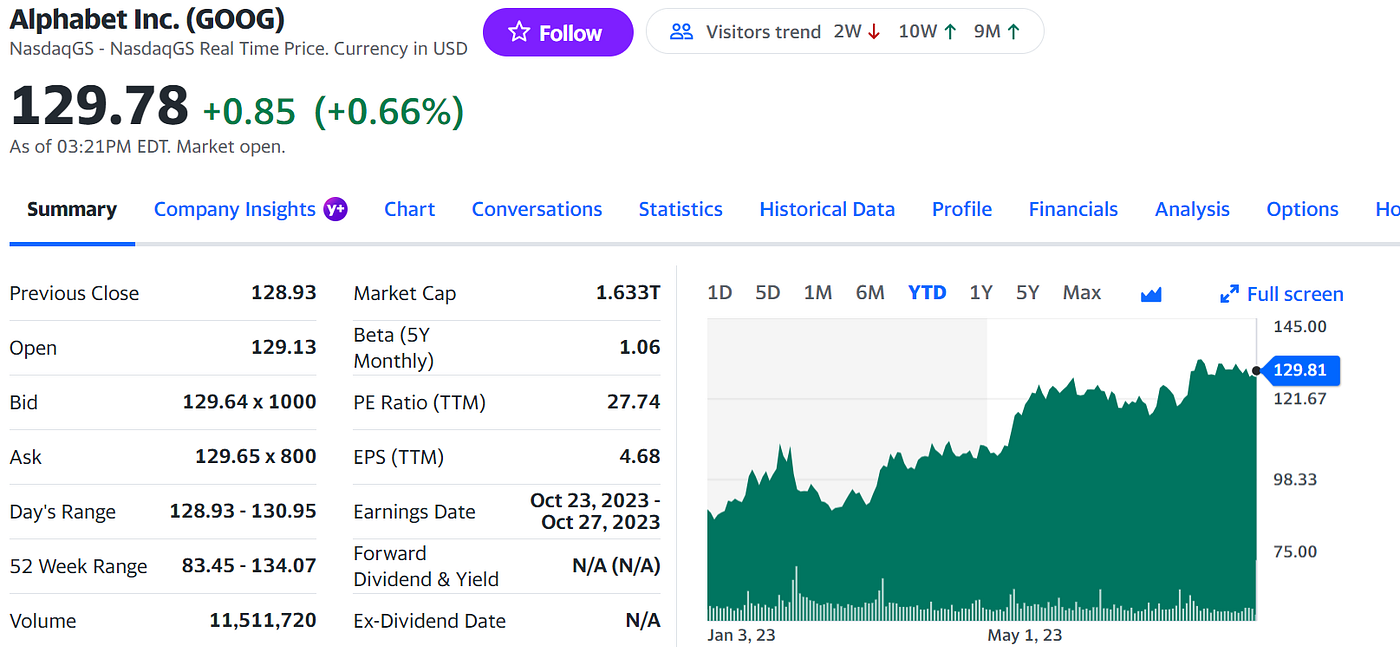
Task: Click the Follow button
Action: [x=558, y=32]
